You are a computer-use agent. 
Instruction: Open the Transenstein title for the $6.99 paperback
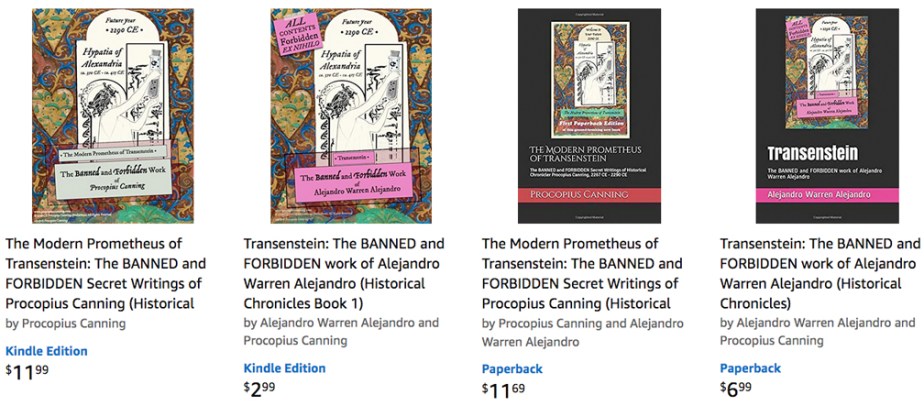click(820, 273)
